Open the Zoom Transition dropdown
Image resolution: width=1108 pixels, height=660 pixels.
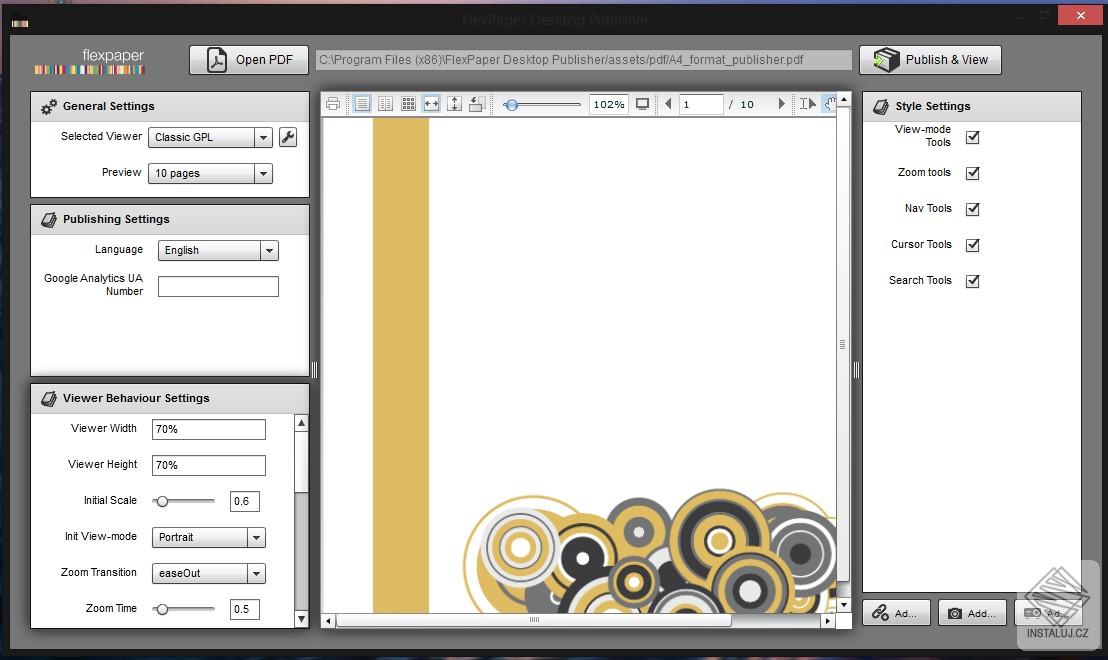tap(208, 573)
